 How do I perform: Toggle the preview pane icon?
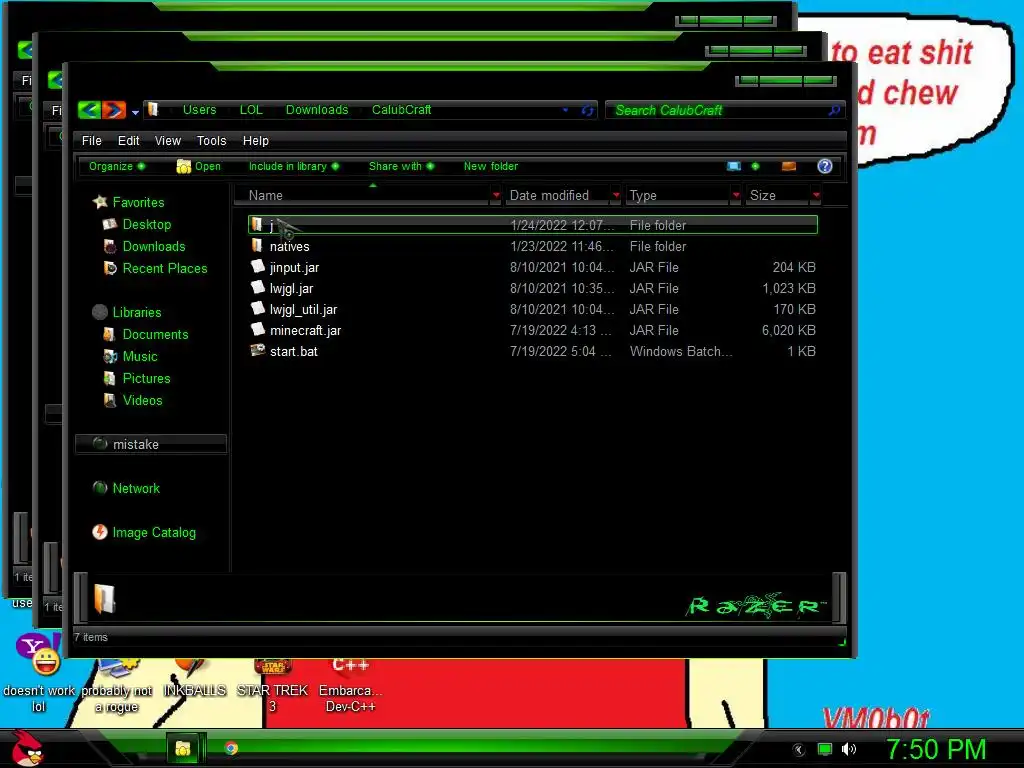pyautogui.click(x=789, y=166)
